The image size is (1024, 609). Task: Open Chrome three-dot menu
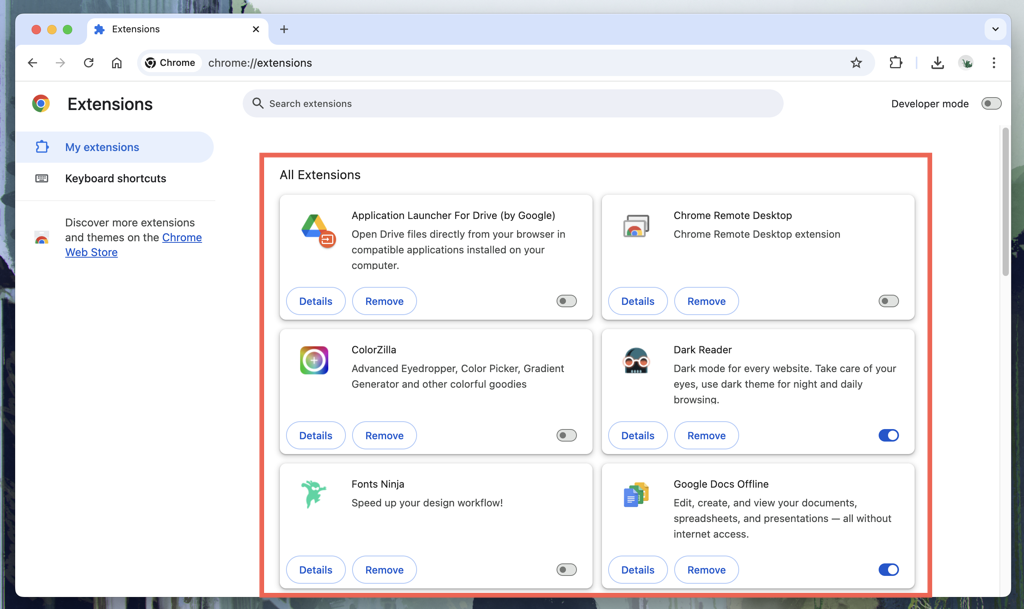pyautogui.click(x=993, y=63)
